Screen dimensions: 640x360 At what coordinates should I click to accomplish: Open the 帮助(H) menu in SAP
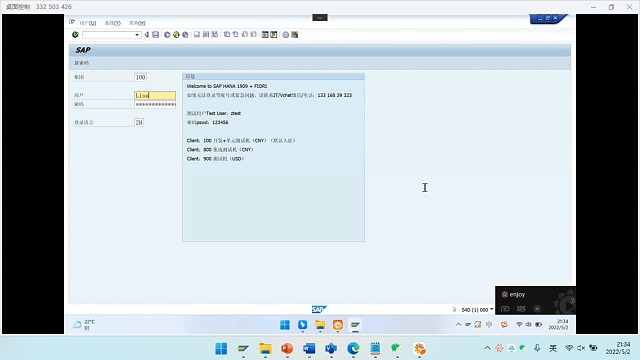point(137,23)
